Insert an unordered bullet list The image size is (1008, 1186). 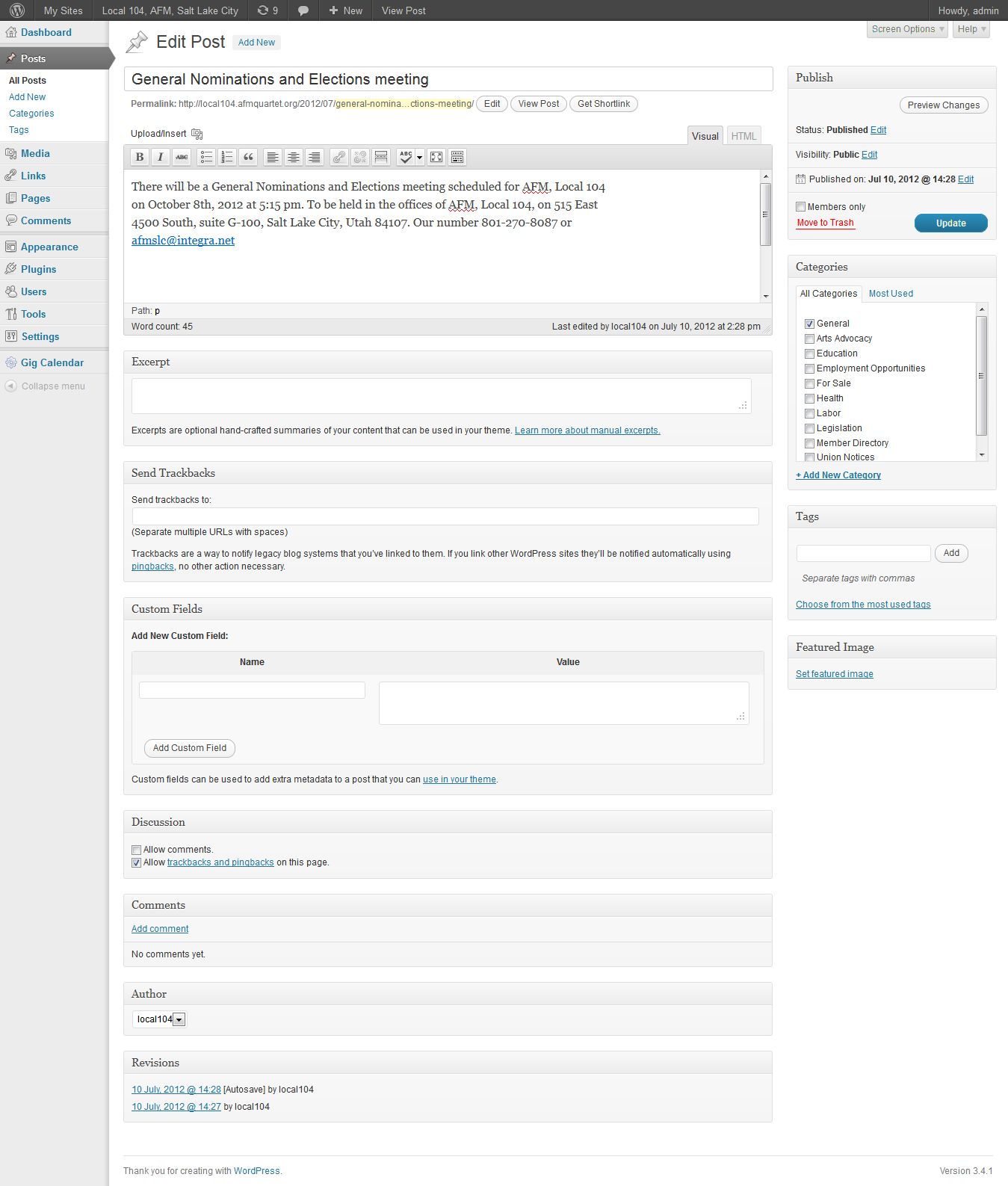click(206, 157)
